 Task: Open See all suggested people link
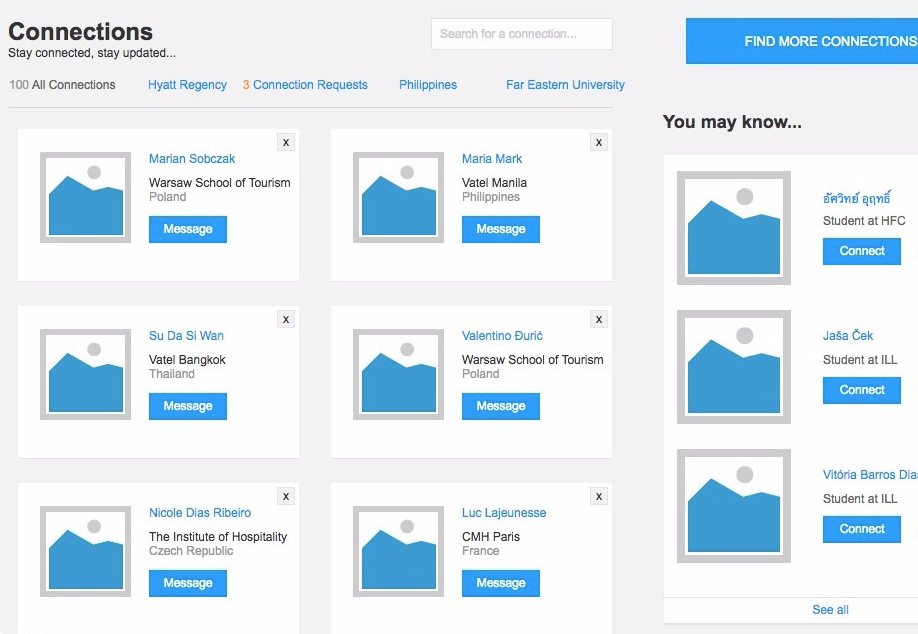[x=830, y=610]
